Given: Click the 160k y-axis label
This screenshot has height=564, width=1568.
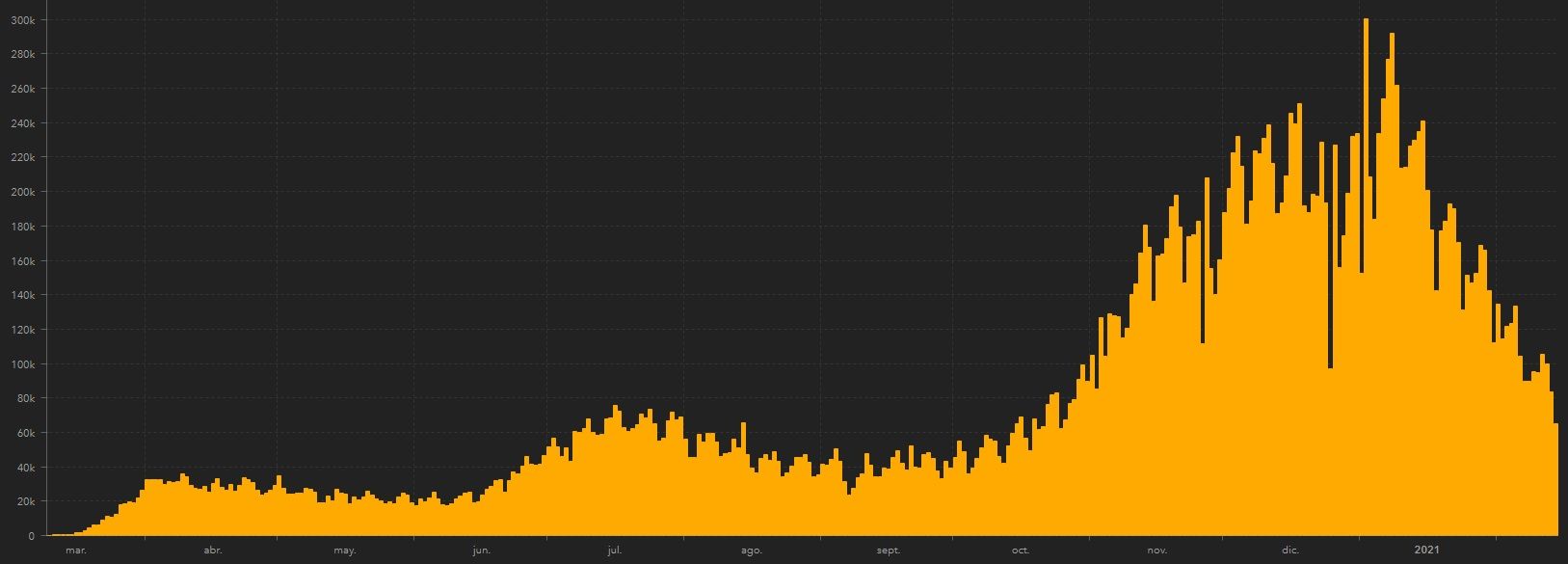Looking at the screenshot, I should point(24,261).
